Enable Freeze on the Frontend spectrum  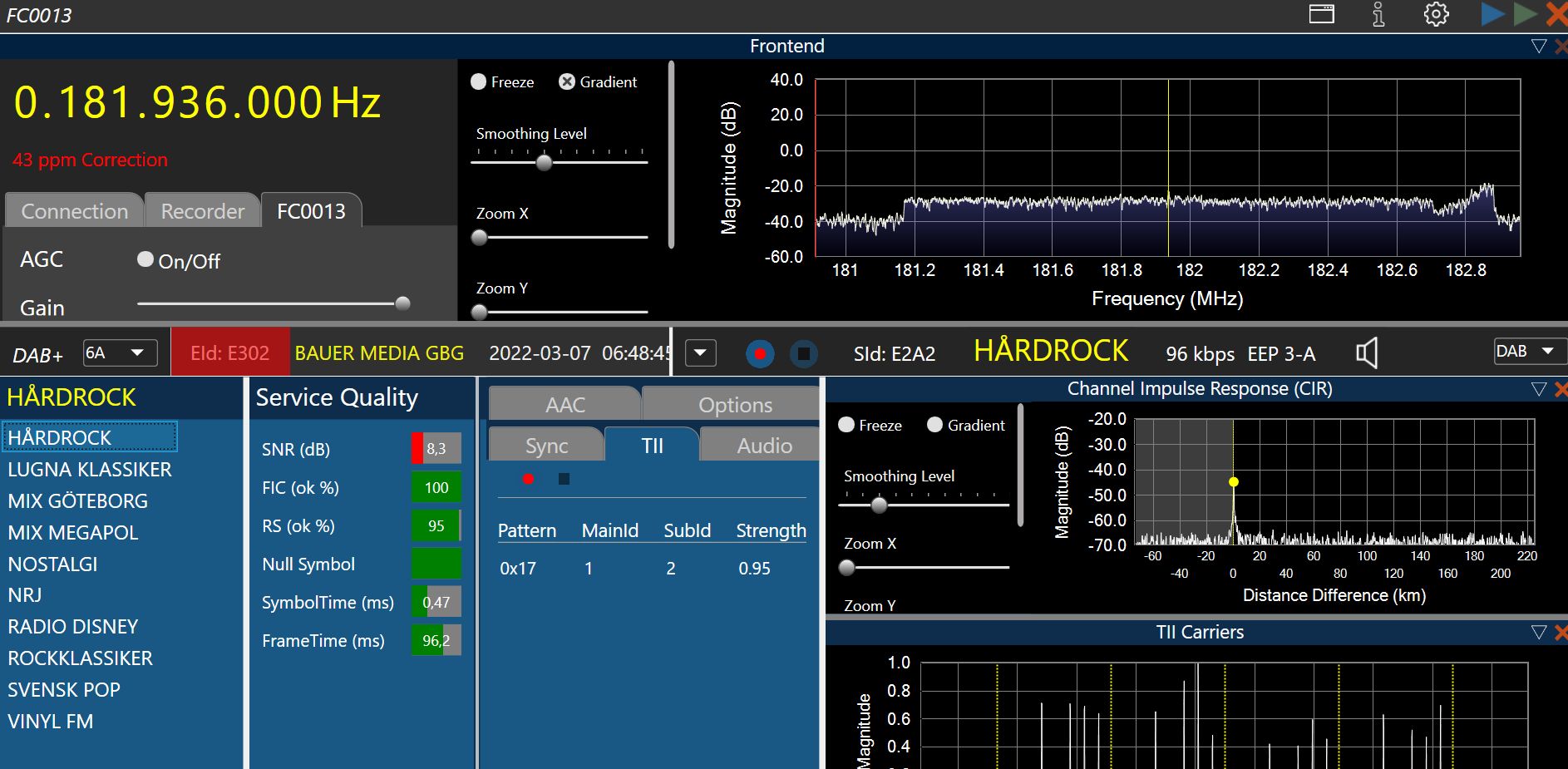click(479, 81)
